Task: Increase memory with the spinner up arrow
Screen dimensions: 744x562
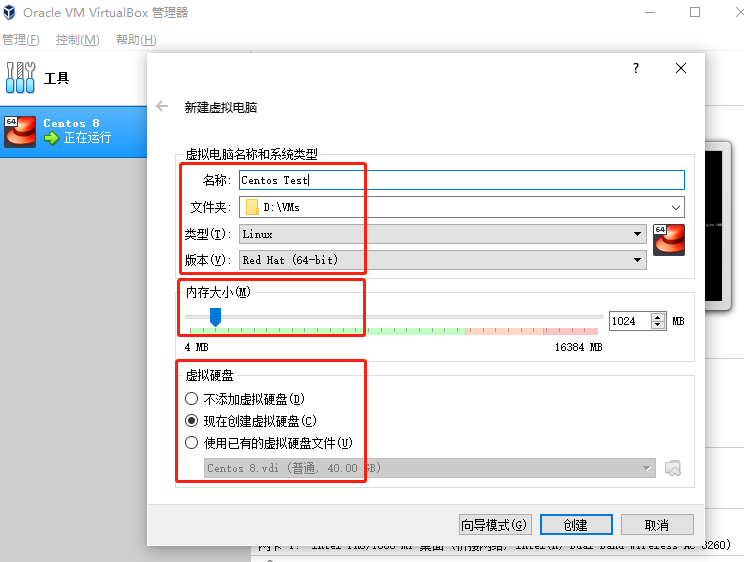Action: (658, 317)
